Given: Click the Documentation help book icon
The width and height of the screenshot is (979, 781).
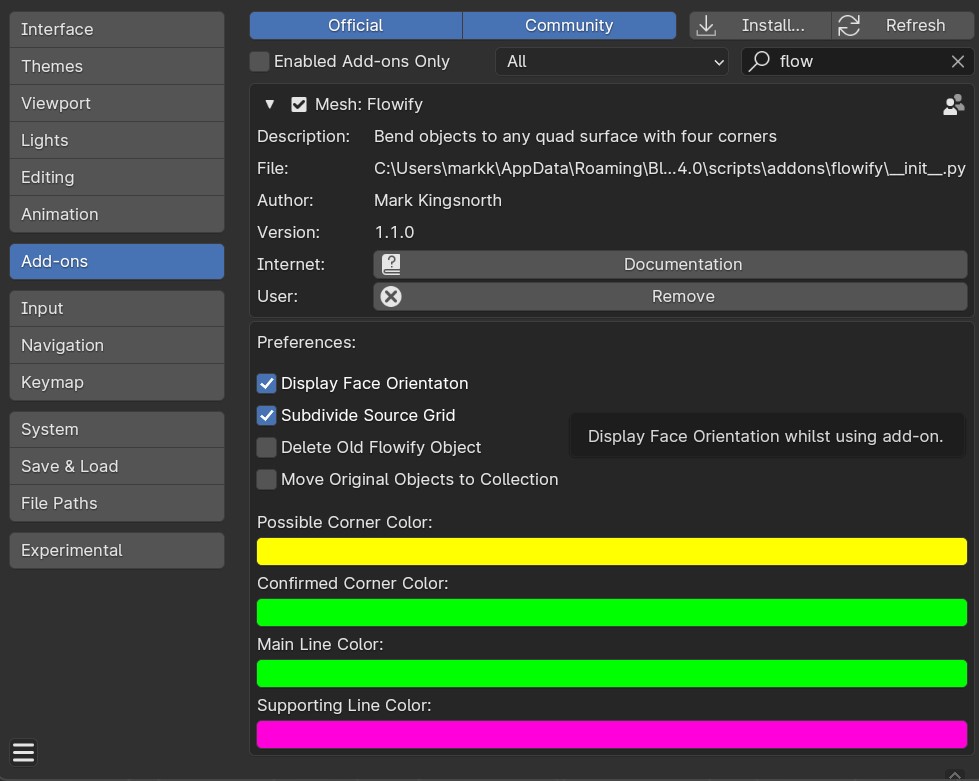Looking at the screenshot, I should (391, 265).
